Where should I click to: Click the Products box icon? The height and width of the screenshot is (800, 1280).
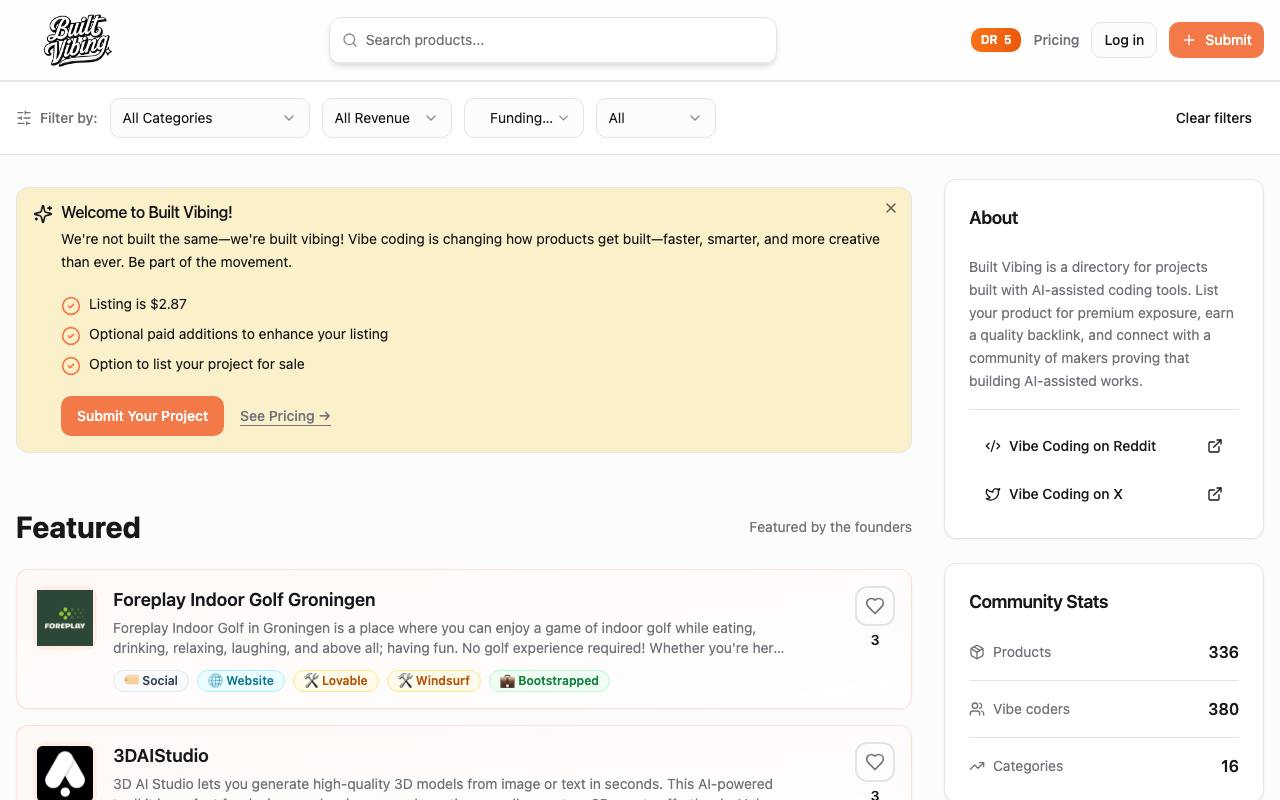[x=977, y=652]
